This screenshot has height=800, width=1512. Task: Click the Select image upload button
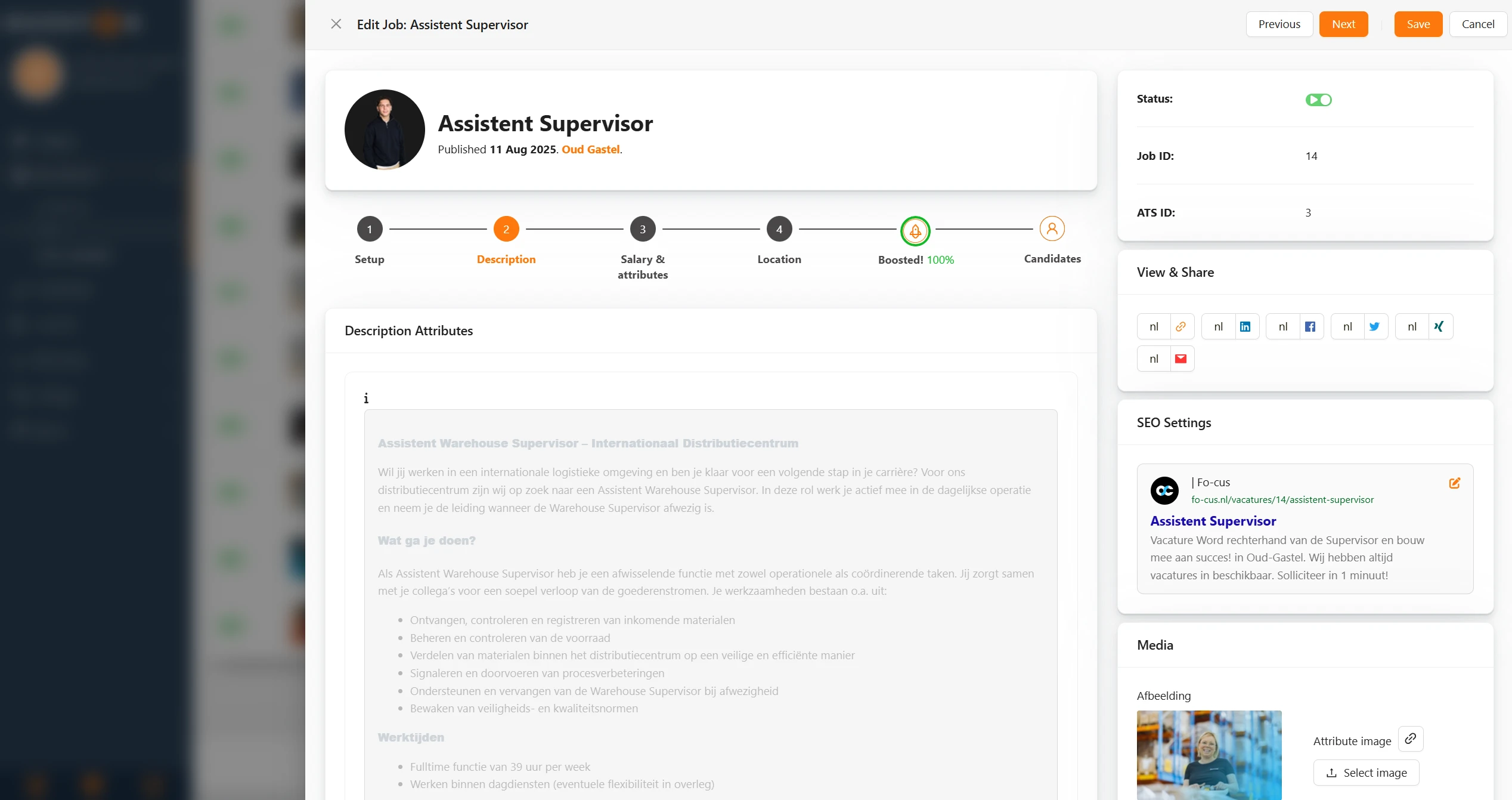[x=1366, y=773]
